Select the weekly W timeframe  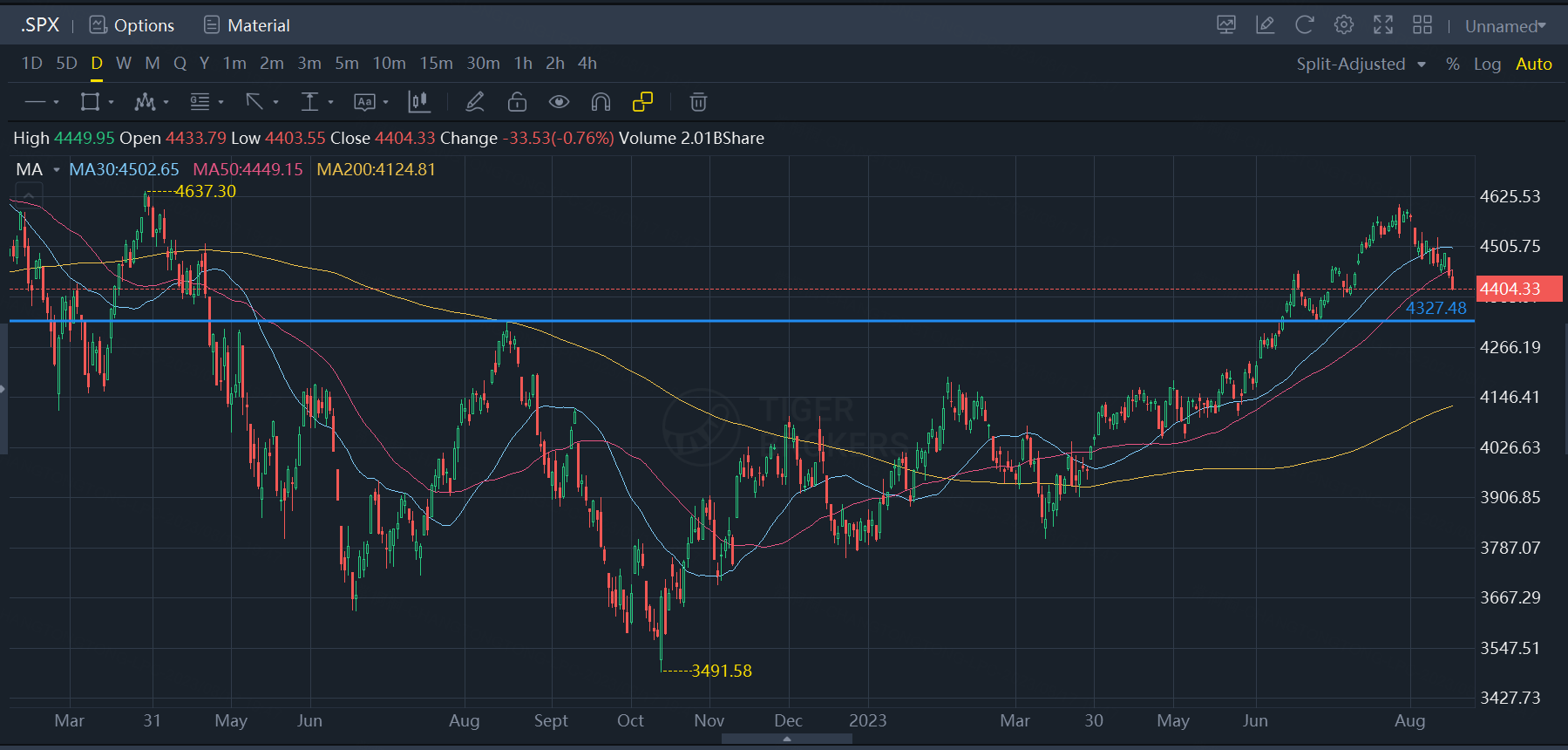[124, 63]
